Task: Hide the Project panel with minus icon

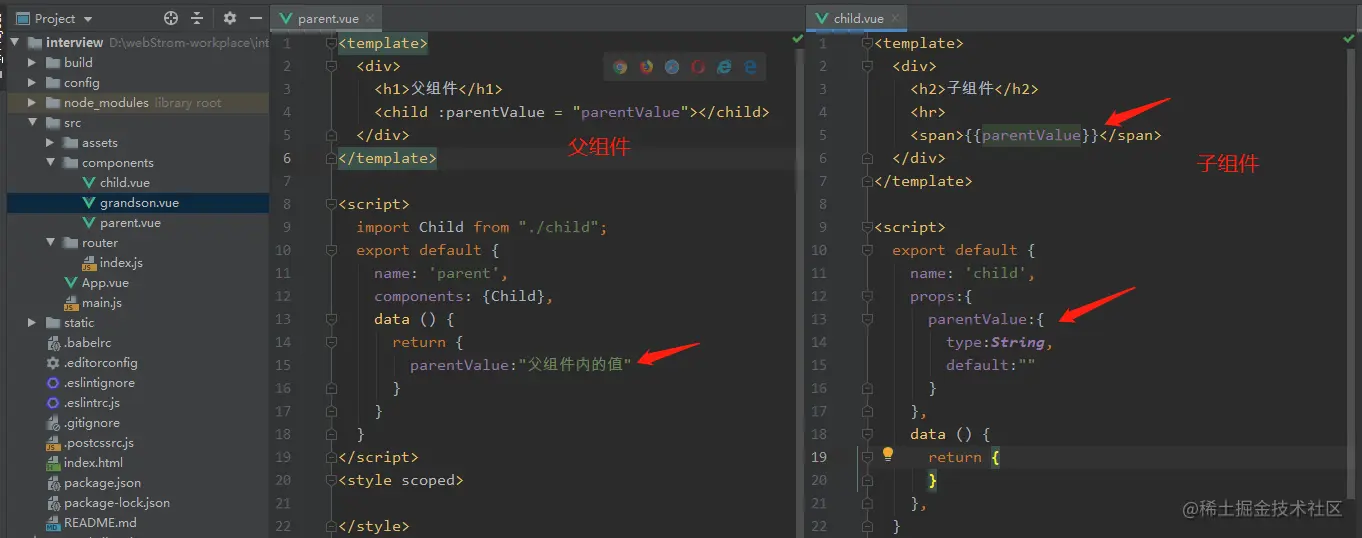Action: point(256,18)
